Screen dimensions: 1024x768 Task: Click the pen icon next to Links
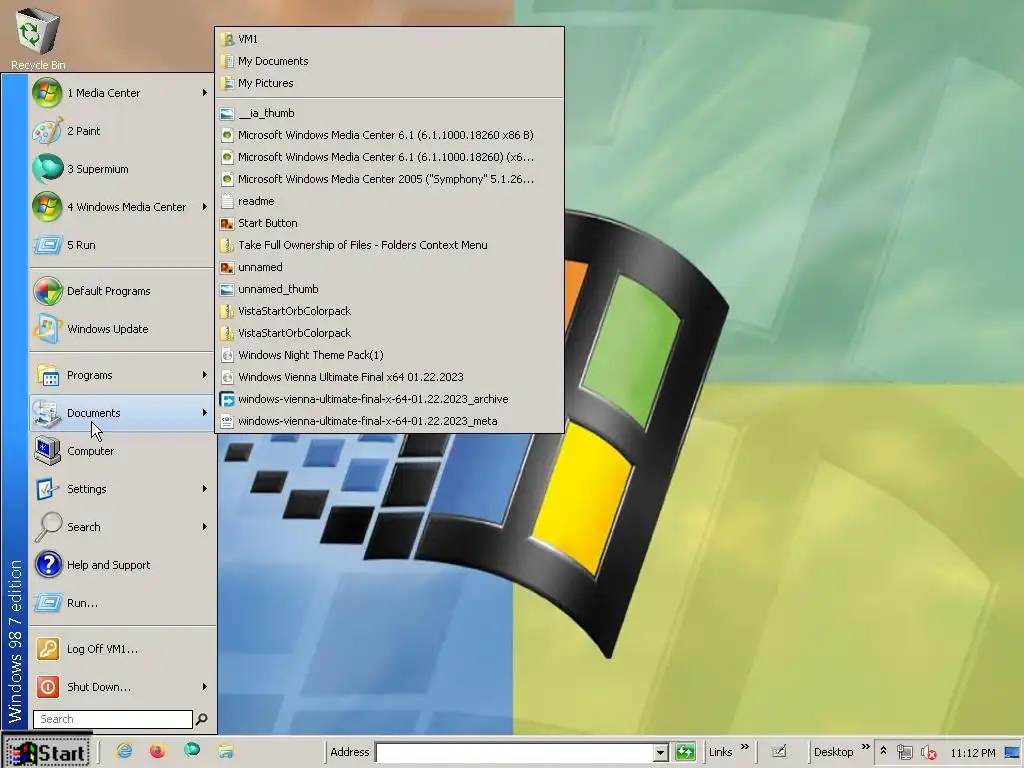tap(778, 752)
